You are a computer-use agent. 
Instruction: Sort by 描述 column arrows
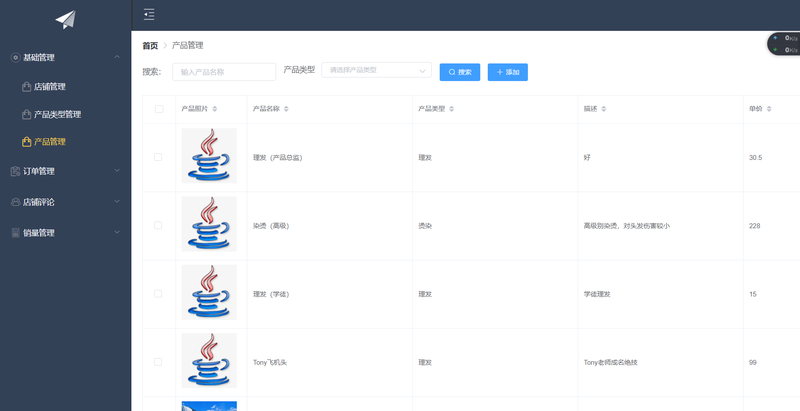(x=604, y=109)
